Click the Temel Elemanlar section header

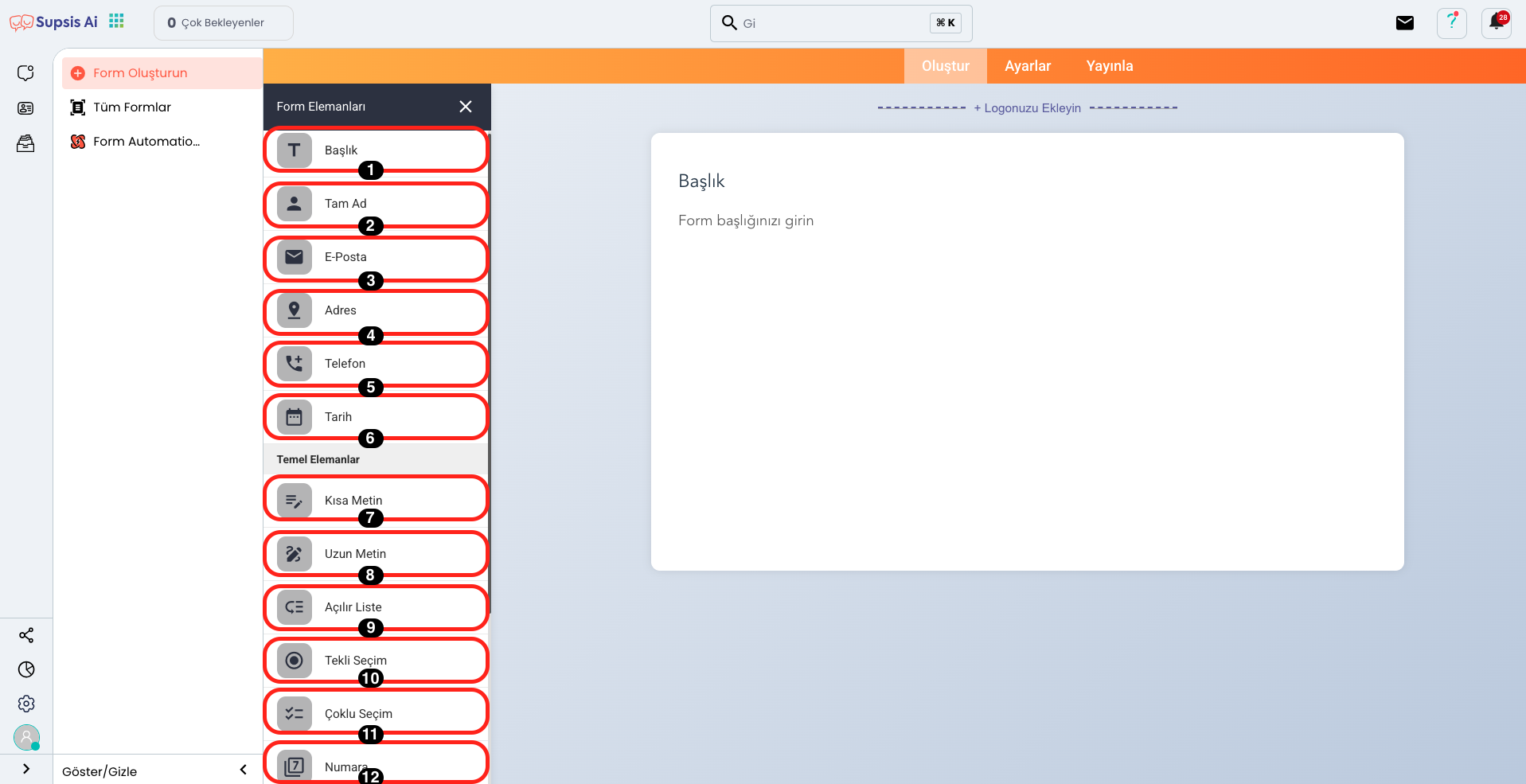(376, 459)
